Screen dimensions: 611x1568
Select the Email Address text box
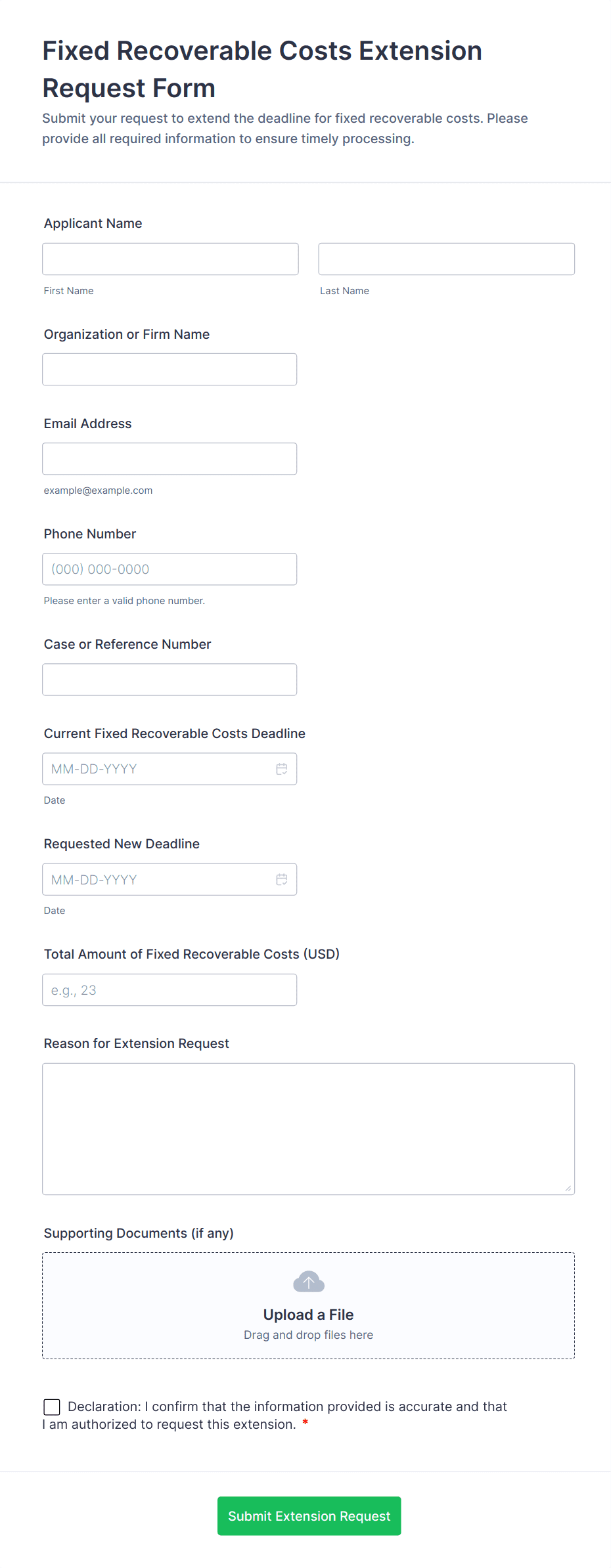click(170, 458)
